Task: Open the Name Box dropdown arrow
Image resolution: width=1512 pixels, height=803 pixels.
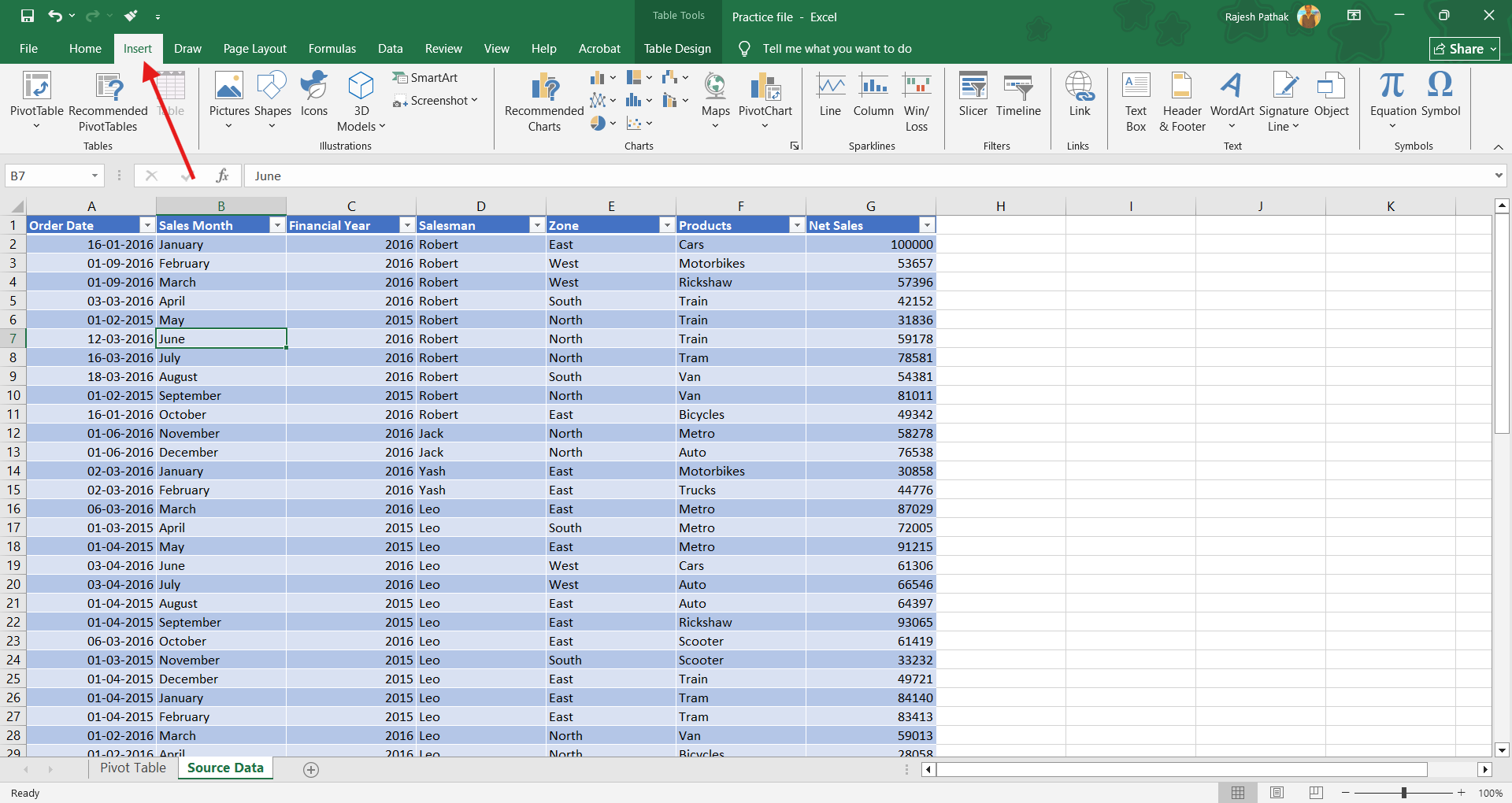Action: tap(94, 176)
